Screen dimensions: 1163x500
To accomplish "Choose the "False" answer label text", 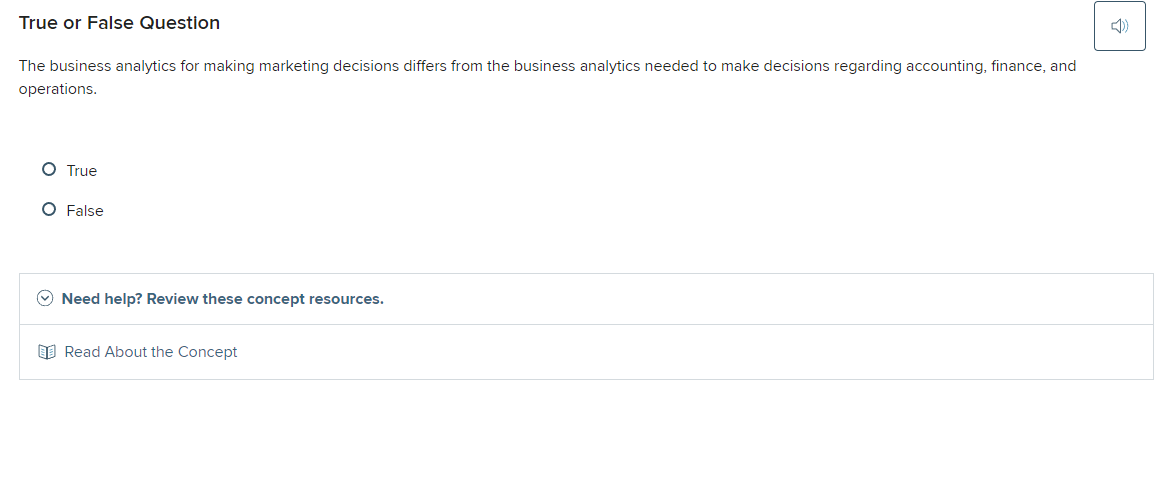I will [x=85, y=211].
